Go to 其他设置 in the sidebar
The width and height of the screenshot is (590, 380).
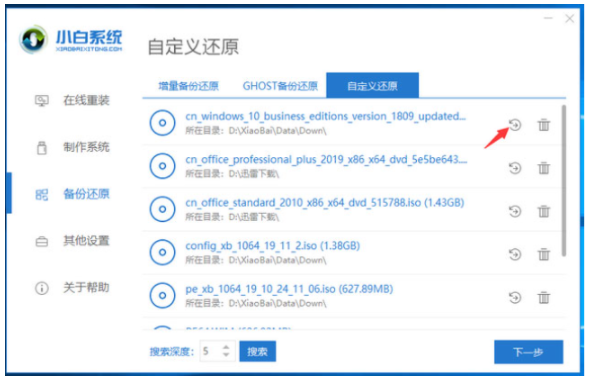pos(86,241)
